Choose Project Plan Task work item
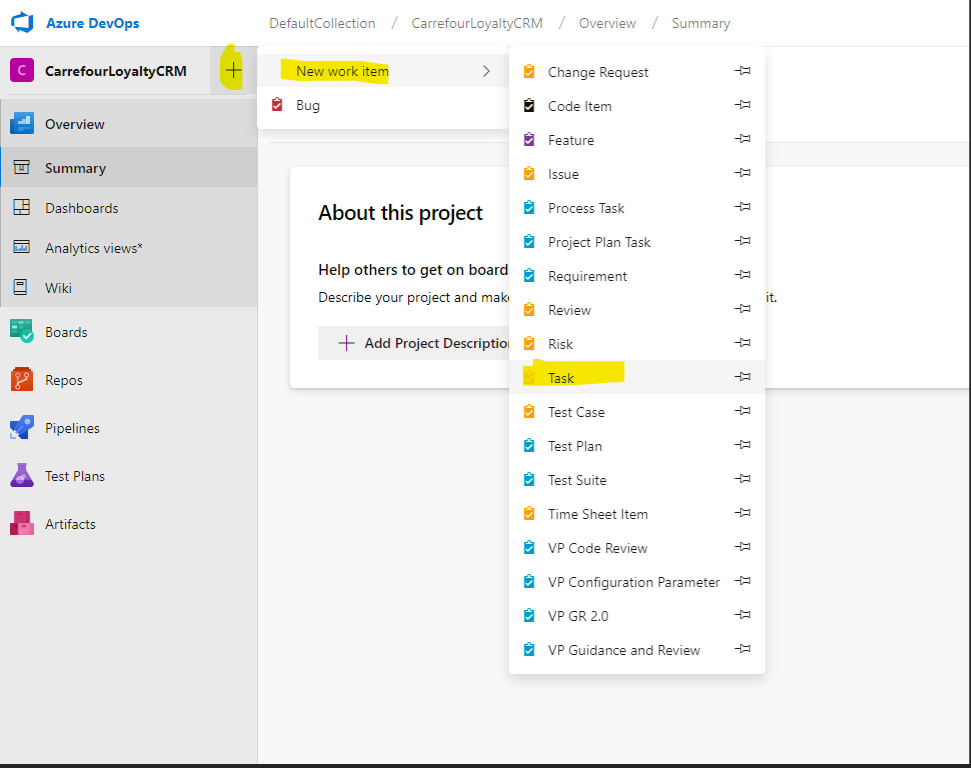The image size is (971, 768). tap(637, 242)
